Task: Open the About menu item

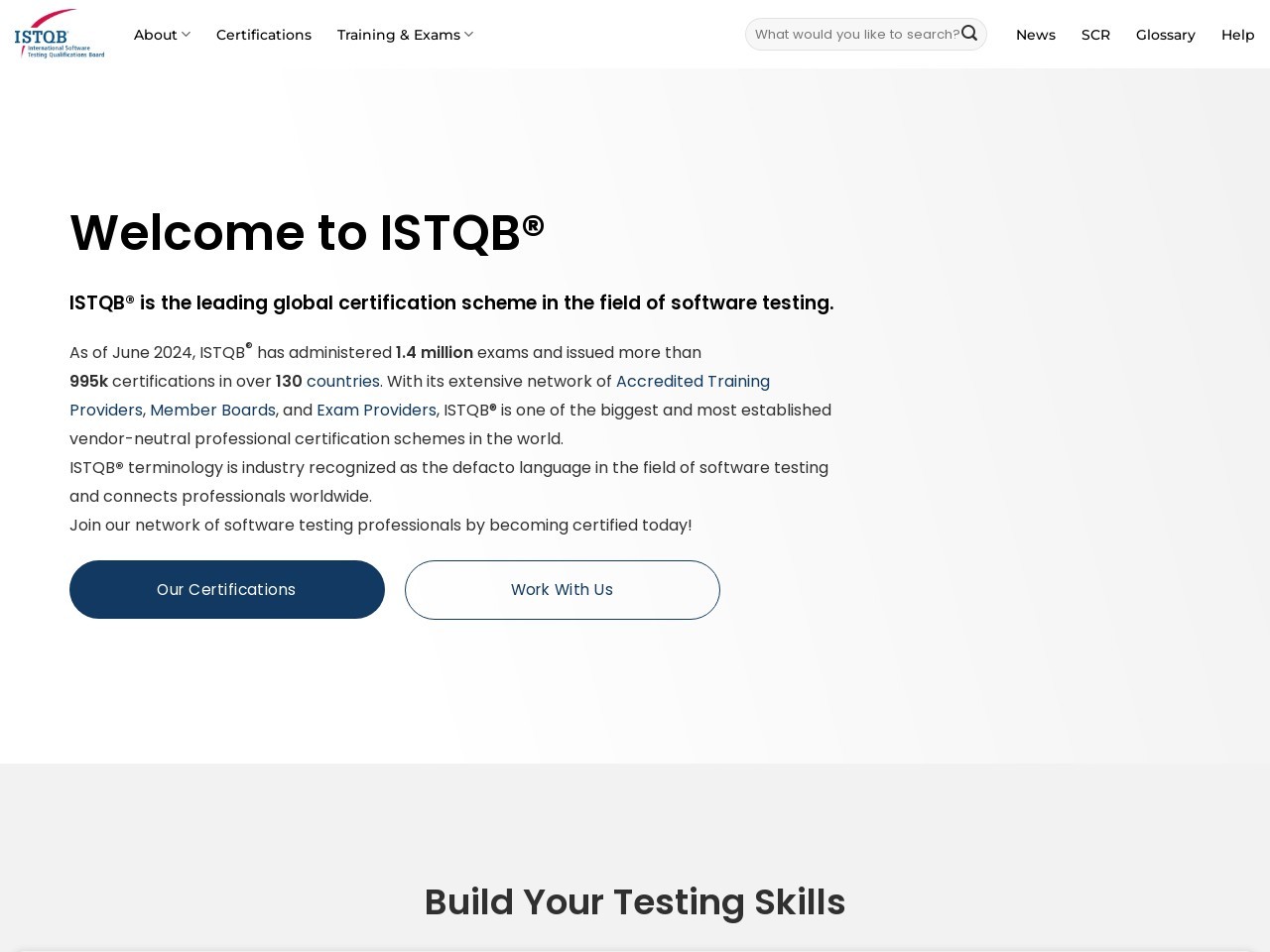Action: tap(156, 35)
